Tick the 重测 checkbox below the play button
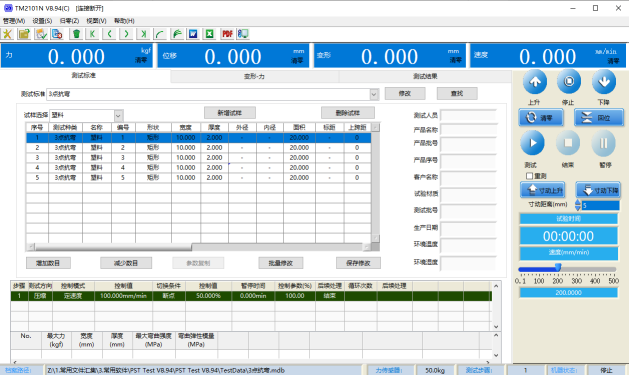Viewport: 629px width, 375px height. (529, 176)
